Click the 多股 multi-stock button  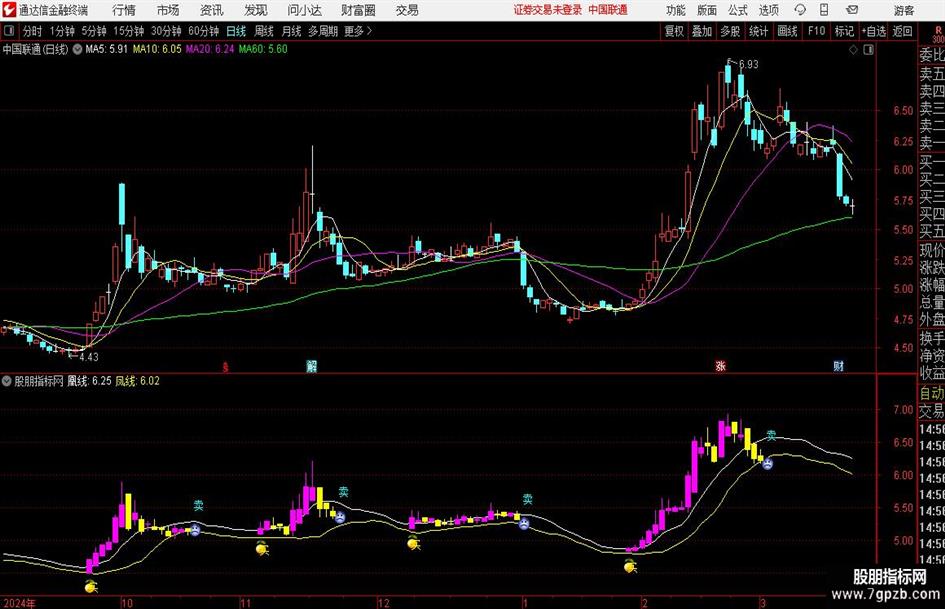(x=730, y=31)
